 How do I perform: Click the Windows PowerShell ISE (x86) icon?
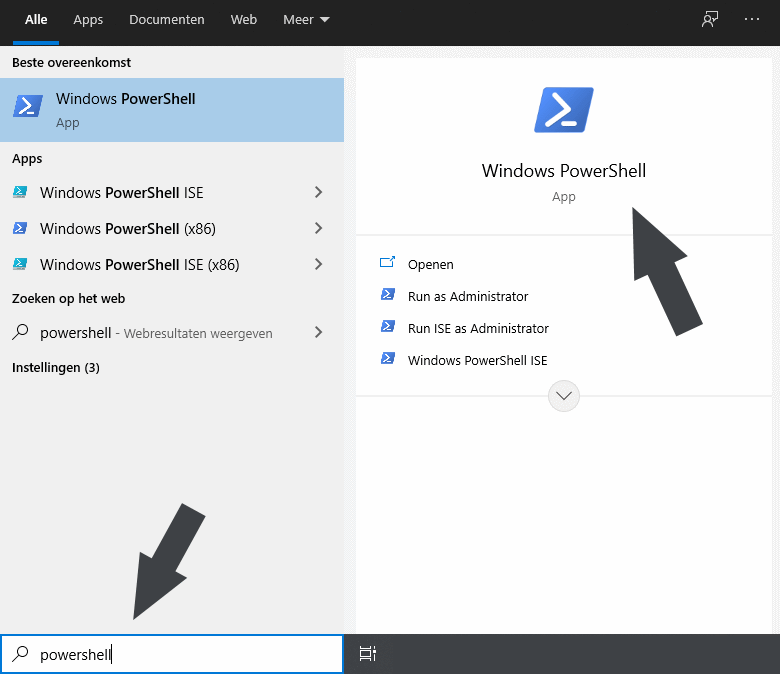point(20,265)
